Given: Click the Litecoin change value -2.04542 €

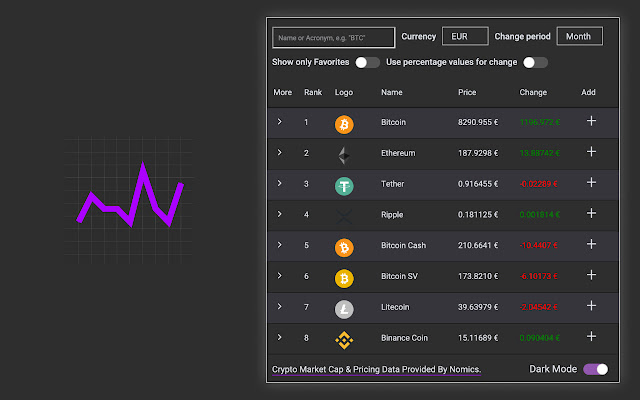Looking at the screenshot, I should [538, 307].
